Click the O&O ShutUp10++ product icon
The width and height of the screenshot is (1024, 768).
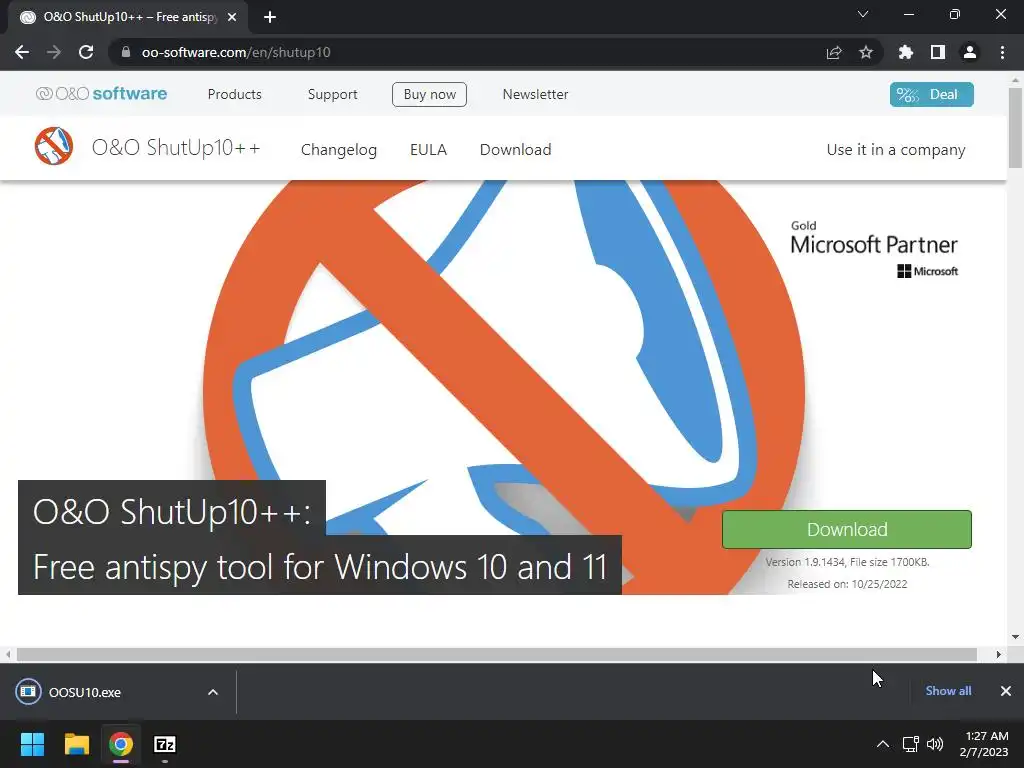(x=54, y=146)
